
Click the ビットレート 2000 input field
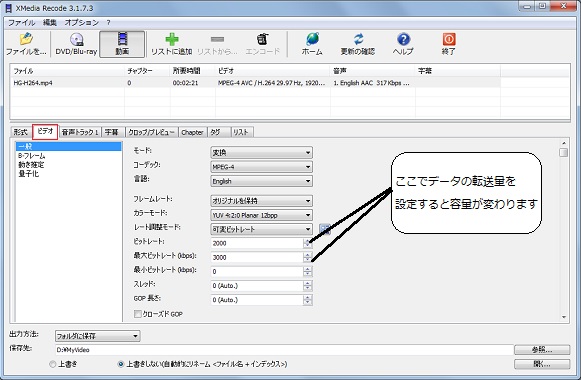257,243
